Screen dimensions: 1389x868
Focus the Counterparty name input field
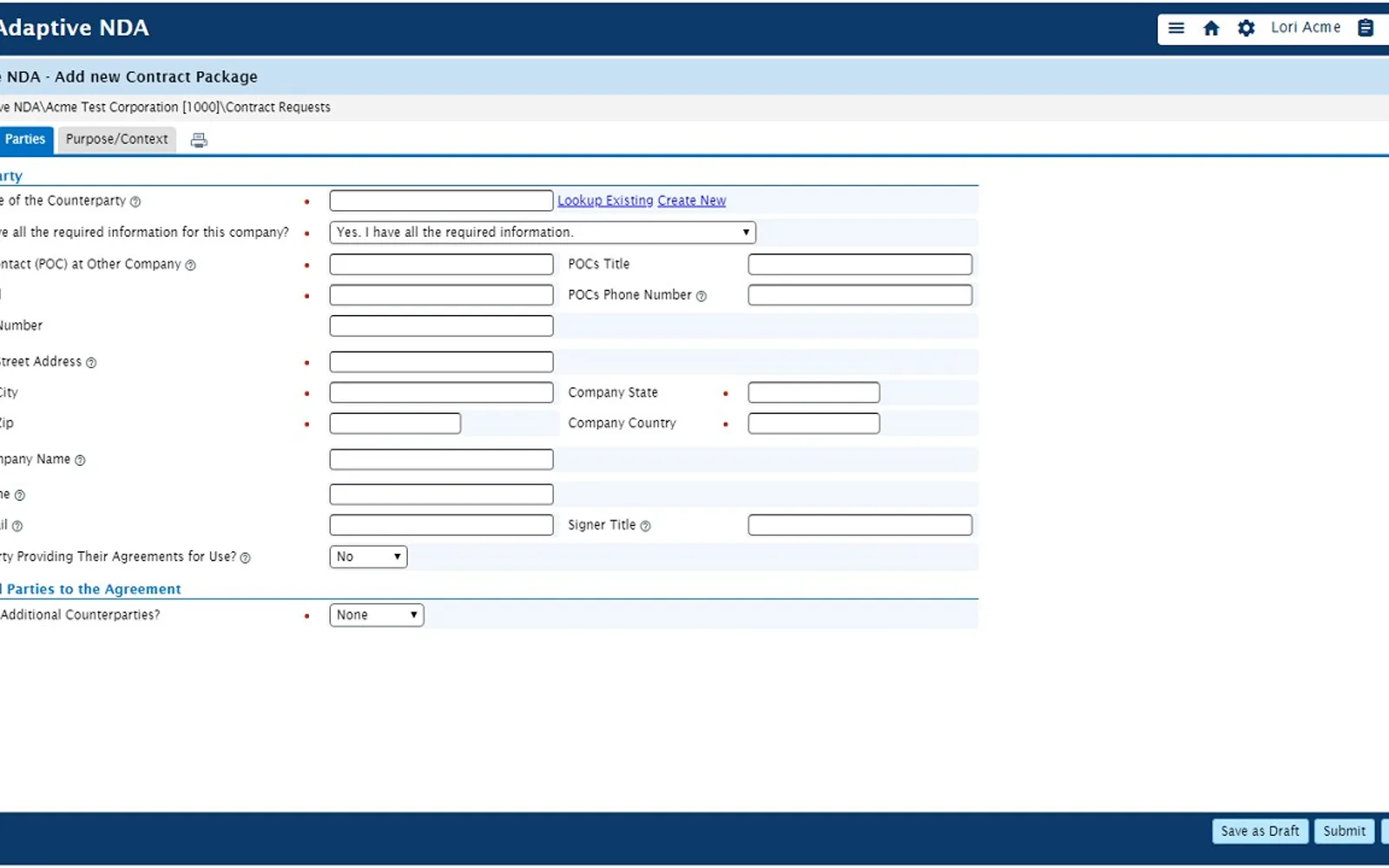(x=441, y=201)
